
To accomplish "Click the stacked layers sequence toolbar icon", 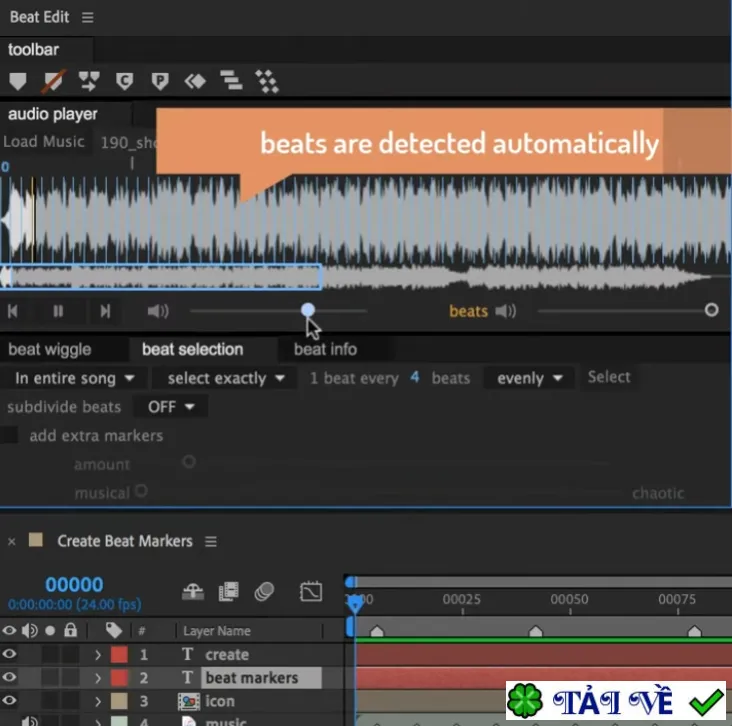I will pos(231,80).
